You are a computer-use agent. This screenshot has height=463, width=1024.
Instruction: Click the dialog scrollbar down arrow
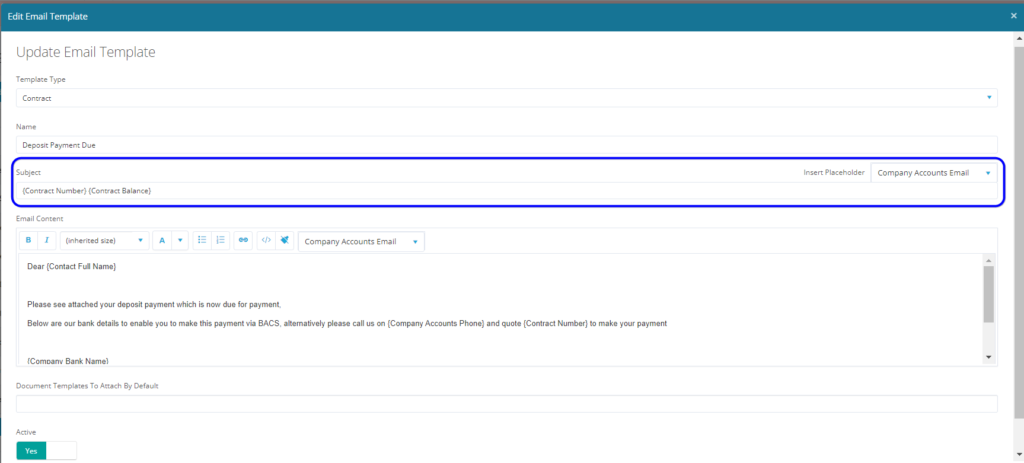pyautogui.click(x=1018, y=453)
